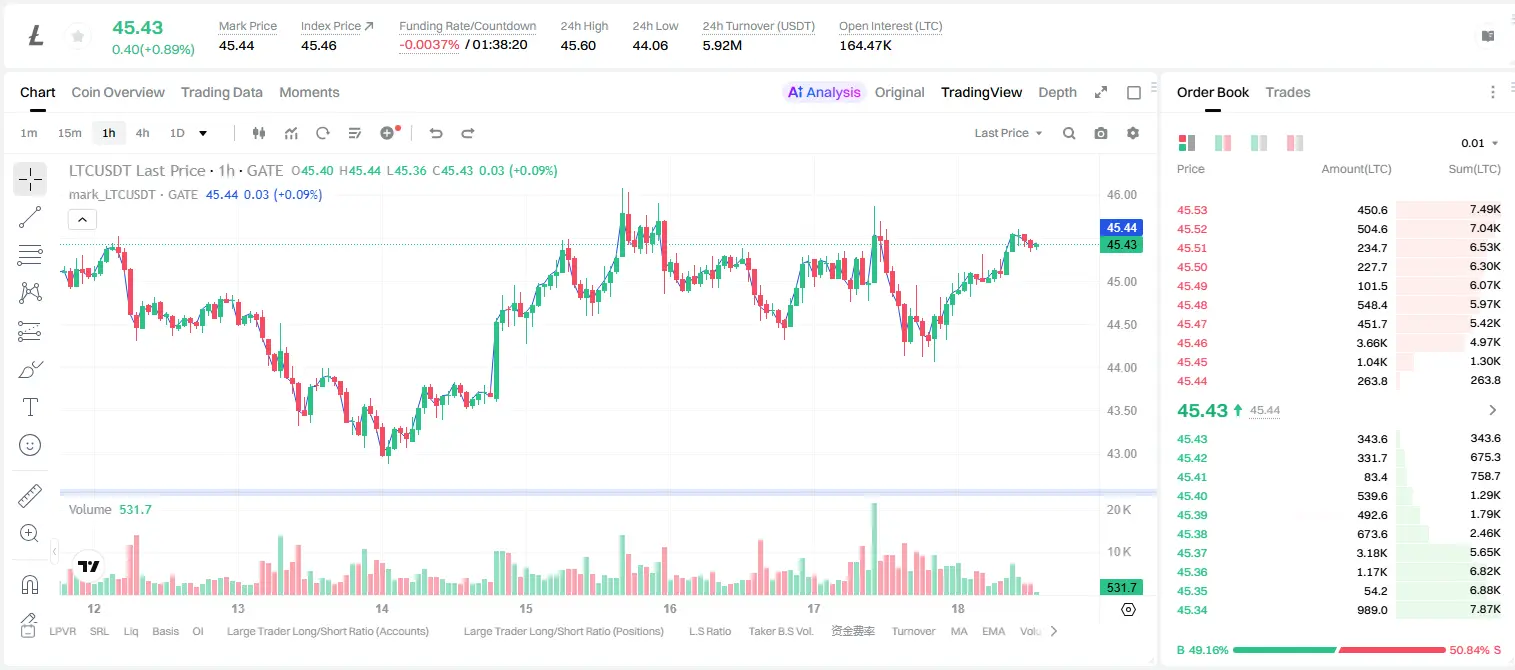Show only buy orders in order book

click(1259, 143)
